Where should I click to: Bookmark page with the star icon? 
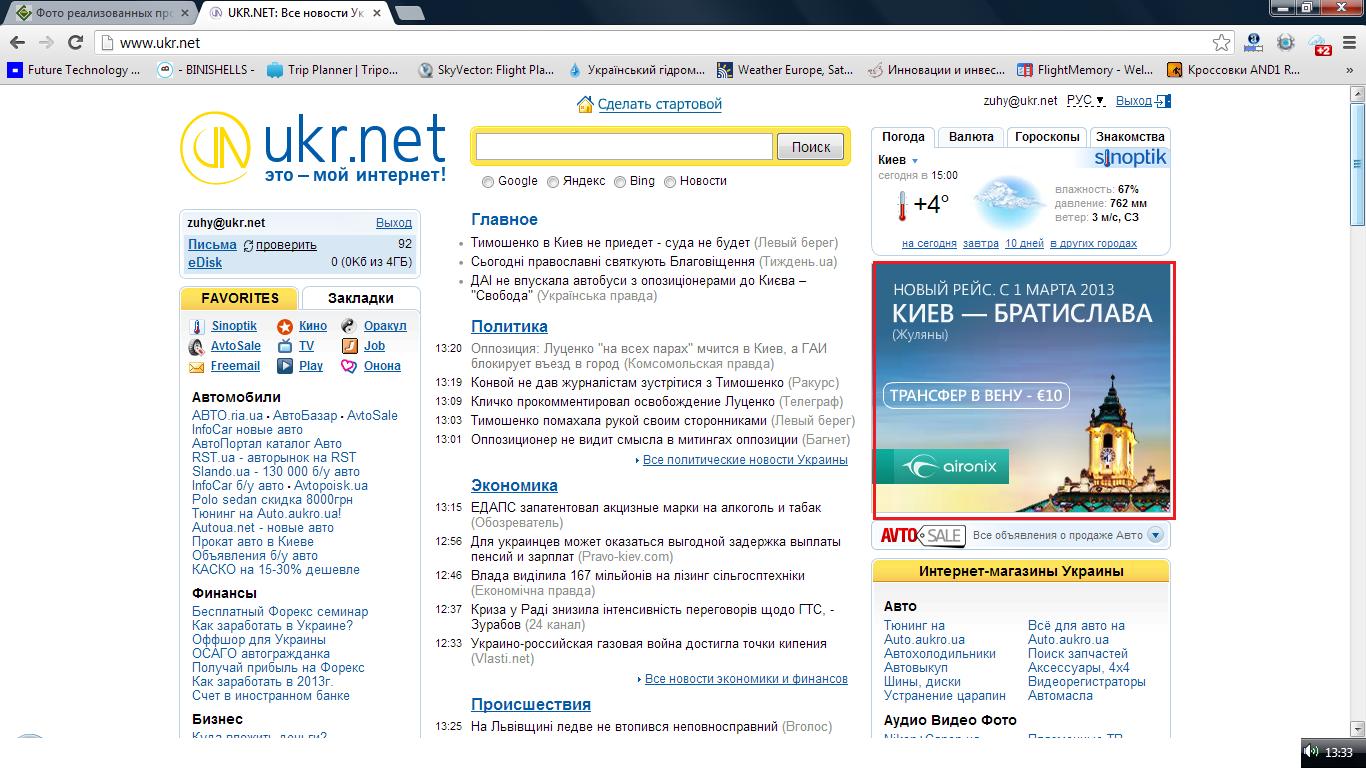coord(1221,43)
